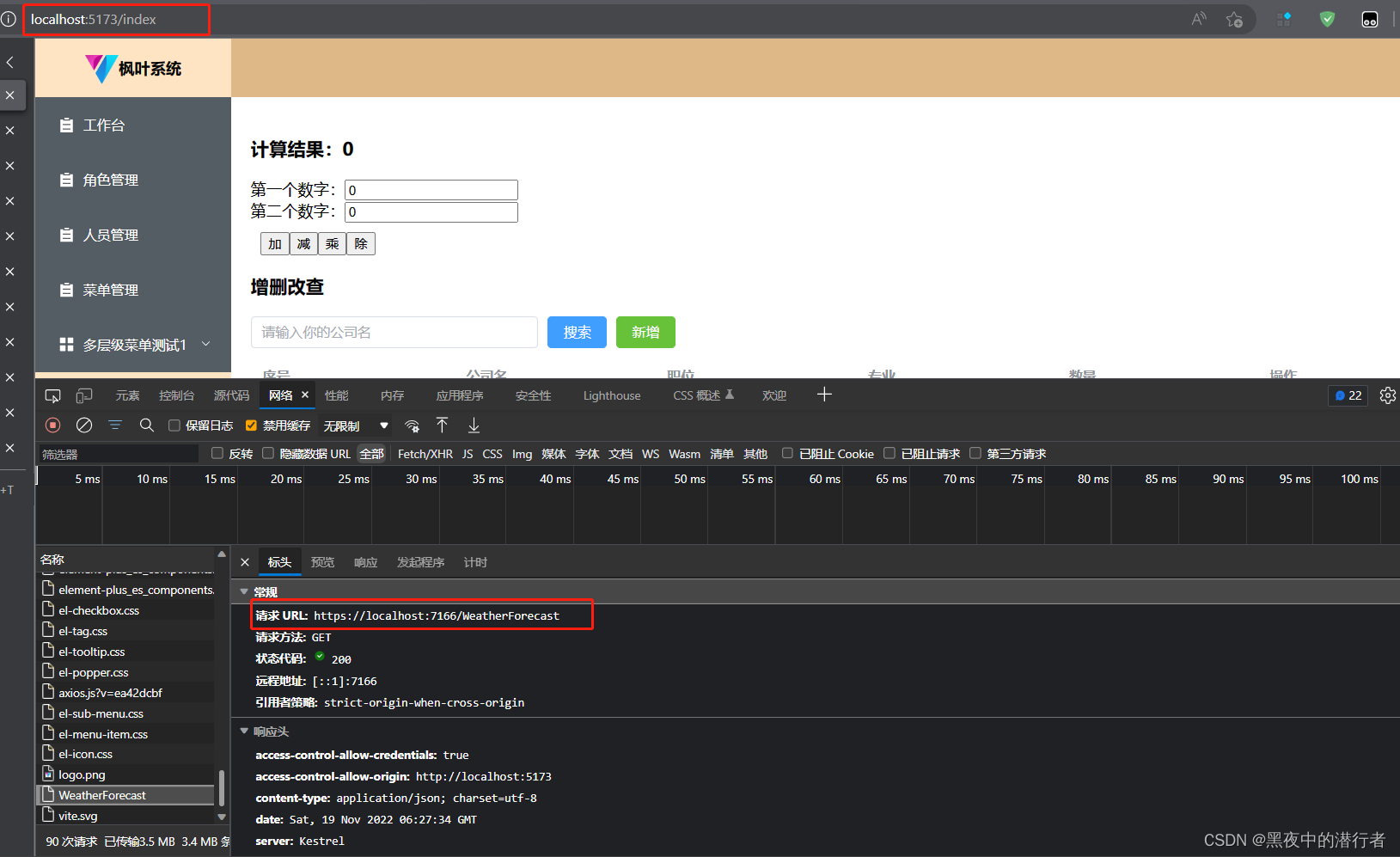Viewport: 1400px width, 857px height.
Task: Click the 请输入你的公司名 search field
Action: tap(394, 333)
